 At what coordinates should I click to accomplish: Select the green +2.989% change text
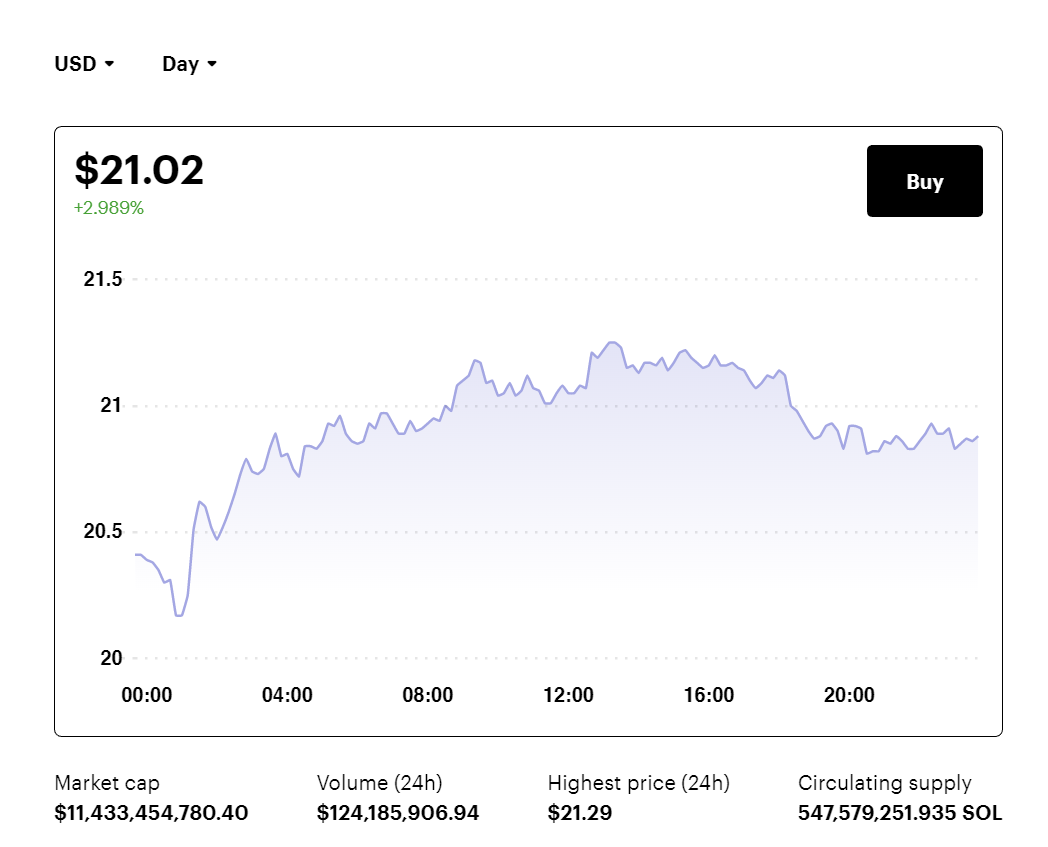tap(109, 208)
